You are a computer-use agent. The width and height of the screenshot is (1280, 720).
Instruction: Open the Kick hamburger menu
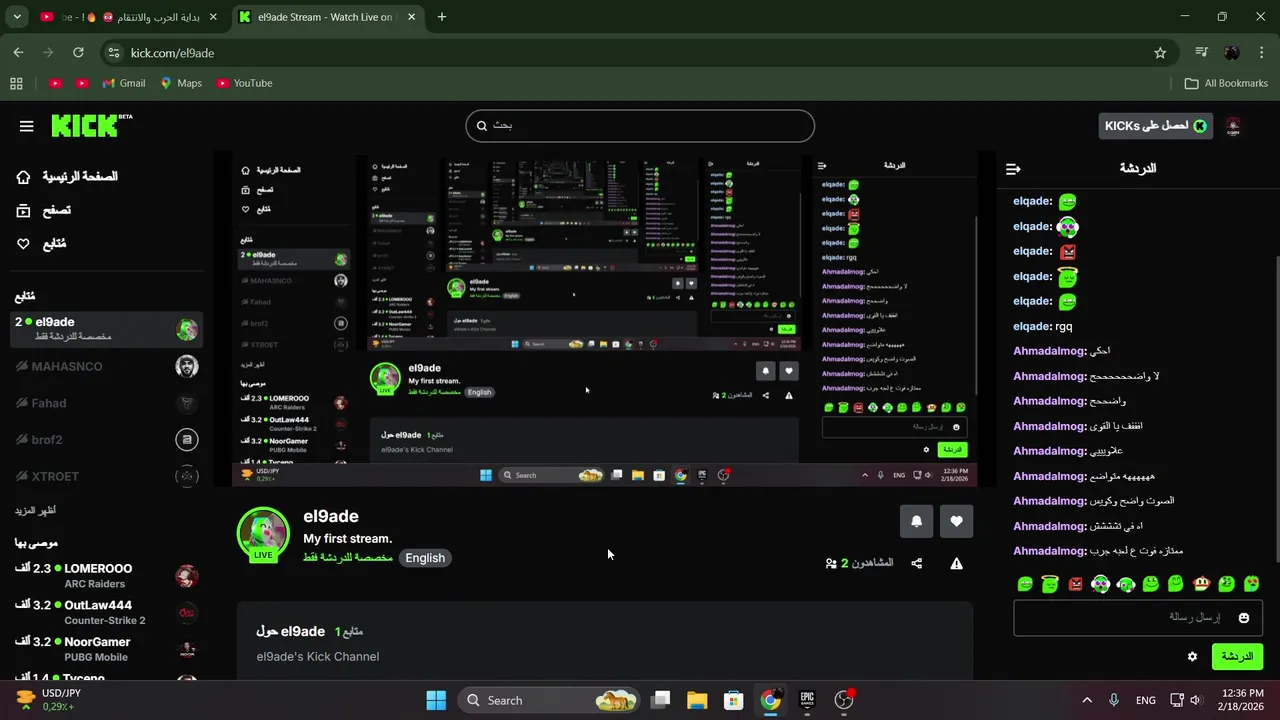point(27,126)
